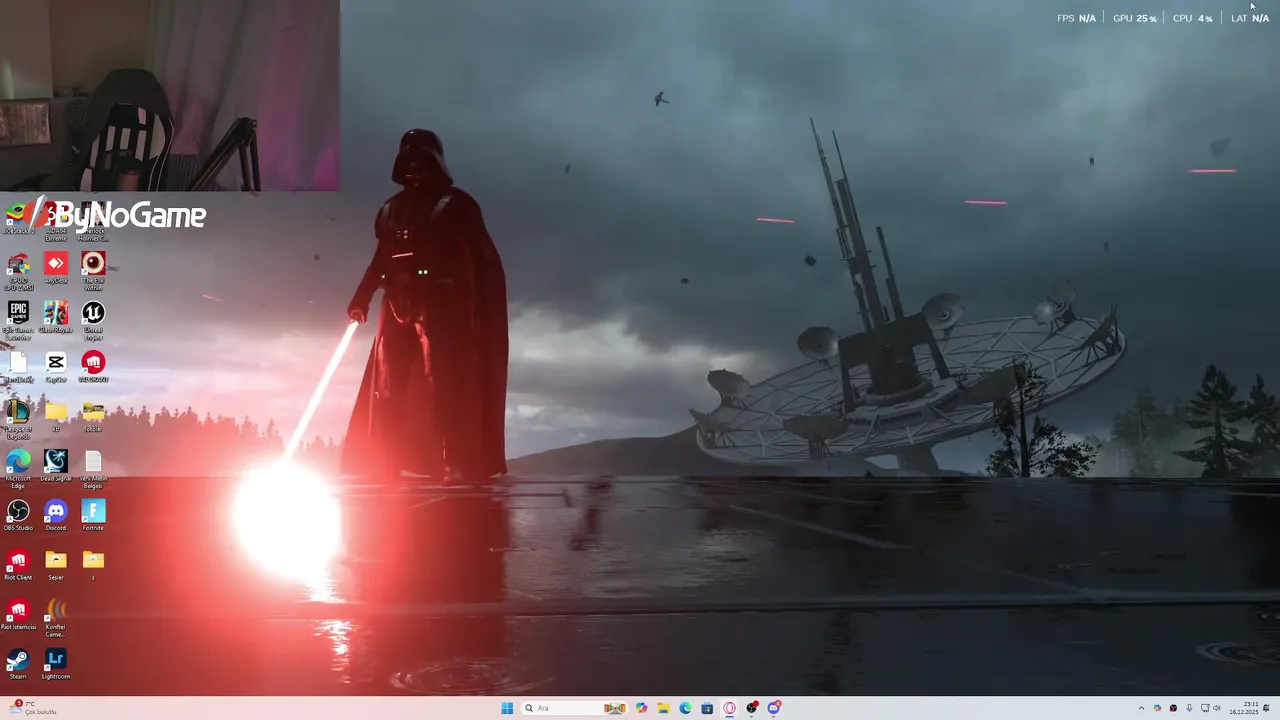Image resolution: width=1280 pixels, height=720 pixels.
Task: Select the AnyDesk desktop icon
Action: (x=56, y=268)
